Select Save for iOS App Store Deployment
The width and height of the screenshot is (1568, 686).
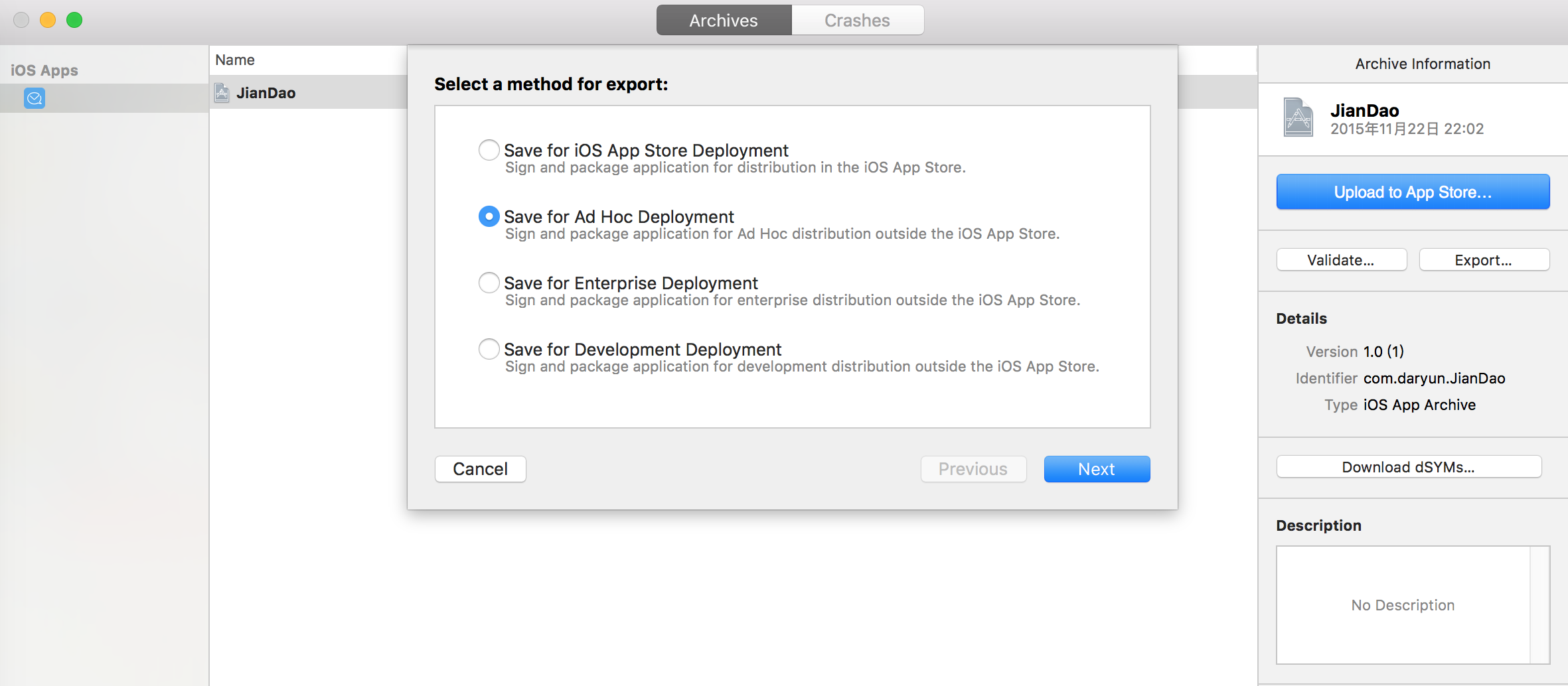(x=489, y=150)
